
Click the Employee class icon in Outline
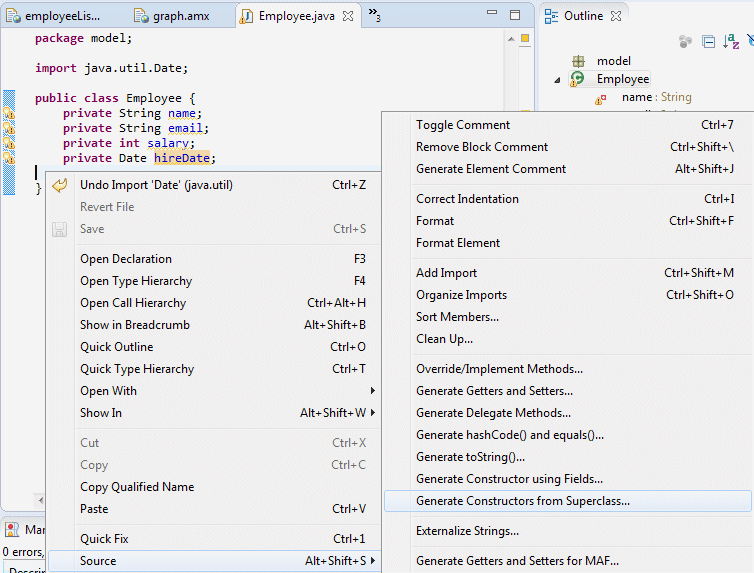pyautogui.click(x=578, y=79)
